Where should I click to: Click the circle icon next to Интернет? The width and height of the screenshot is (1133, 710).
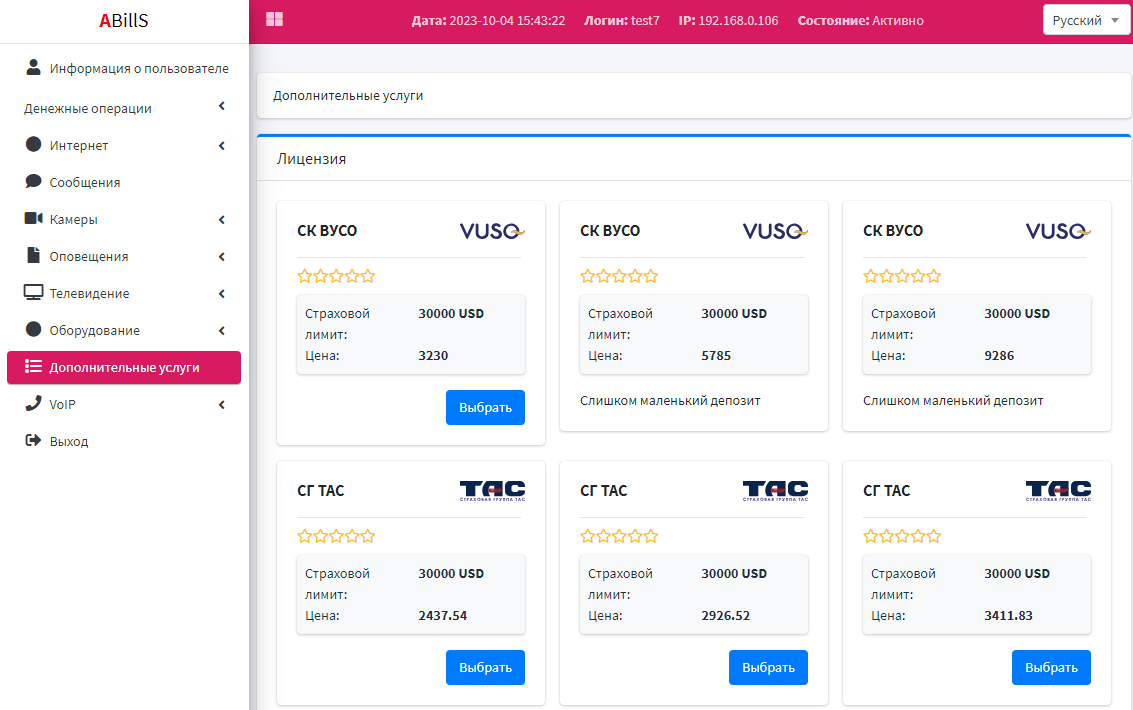(x=33, y=144)
